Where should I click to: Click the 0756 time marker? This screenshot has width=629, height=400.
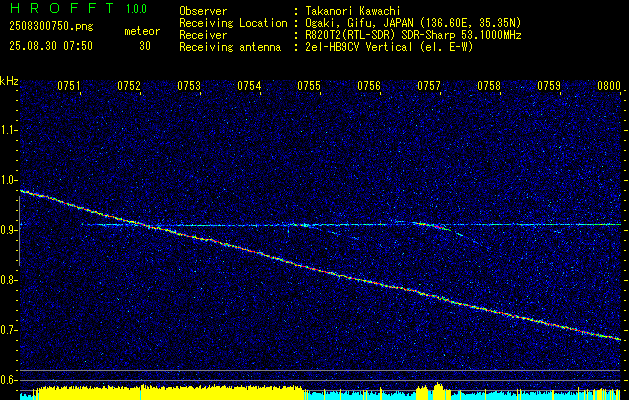(369, 86)
